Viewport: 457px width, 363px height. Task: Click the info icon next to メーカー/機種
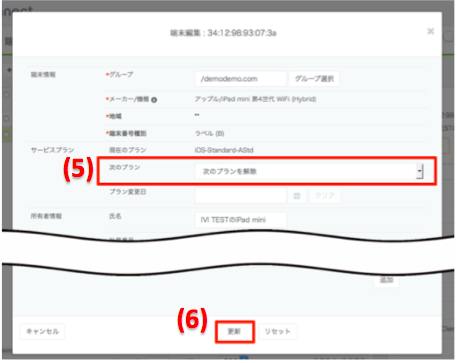pyautogui.click(x=154, y=100)
